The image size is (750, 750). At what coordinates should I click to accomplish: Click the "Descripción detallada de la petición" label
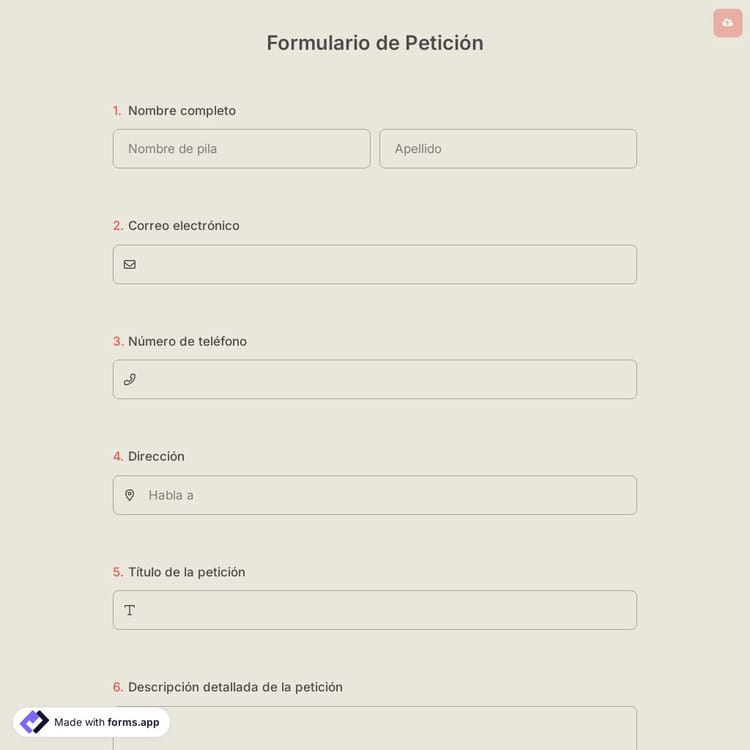point(235,687)
